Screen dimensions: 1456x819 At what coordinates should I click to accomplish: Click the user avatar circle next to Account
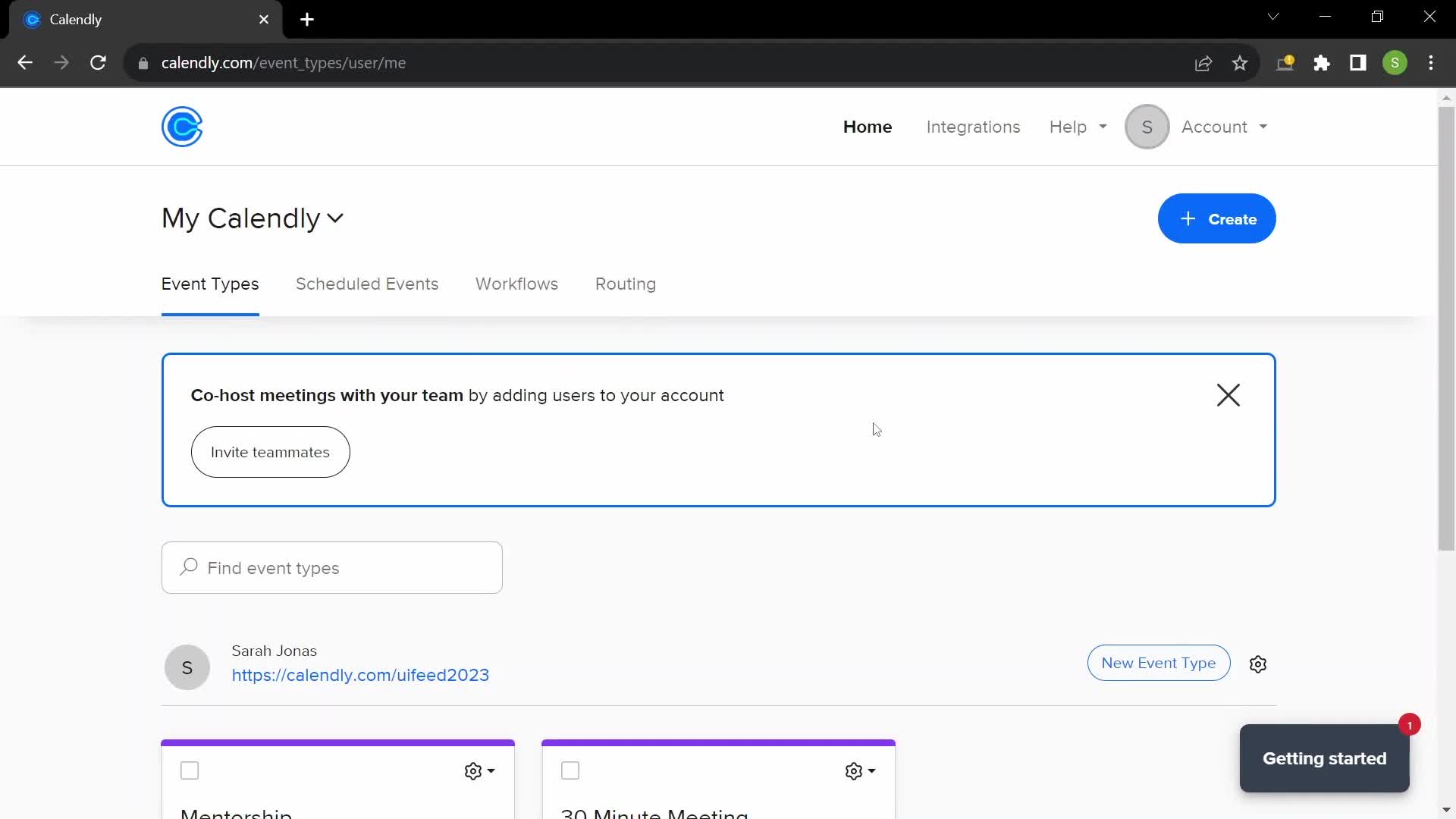[1147, 127]
